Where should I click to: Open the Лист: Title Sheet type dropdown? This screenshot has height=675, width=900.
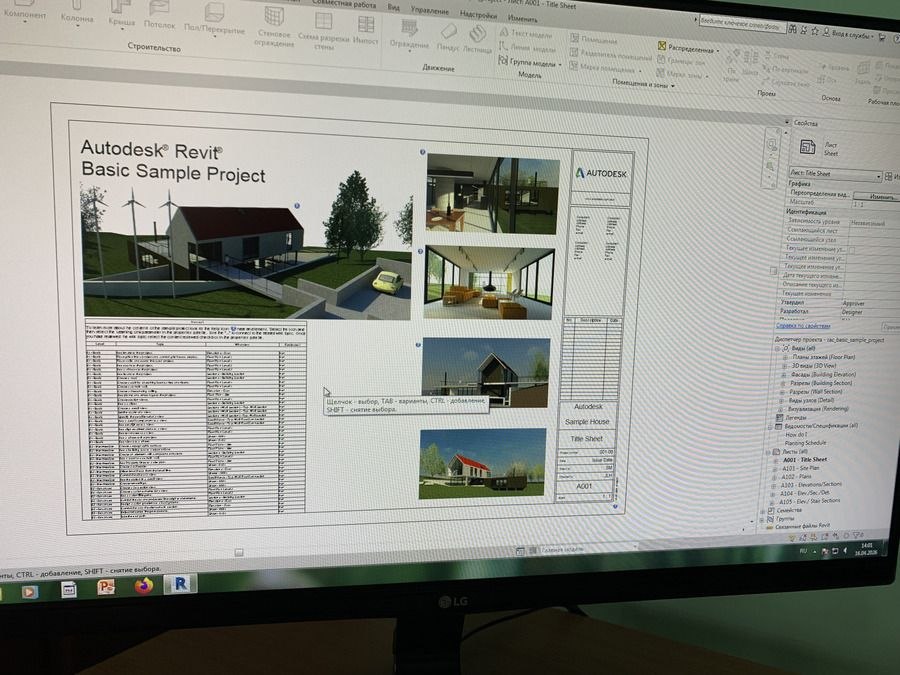tap(835, 176)
